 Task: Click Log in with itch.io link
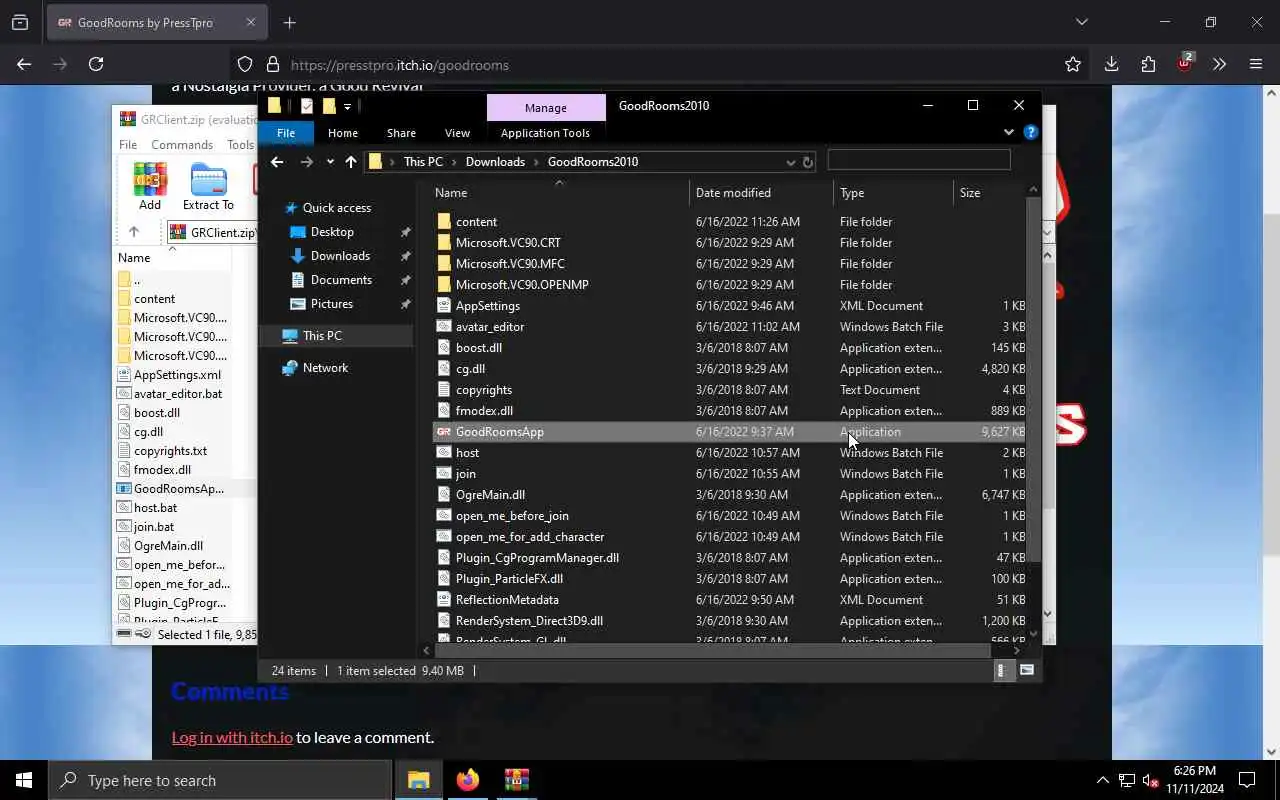click(232, 738)
